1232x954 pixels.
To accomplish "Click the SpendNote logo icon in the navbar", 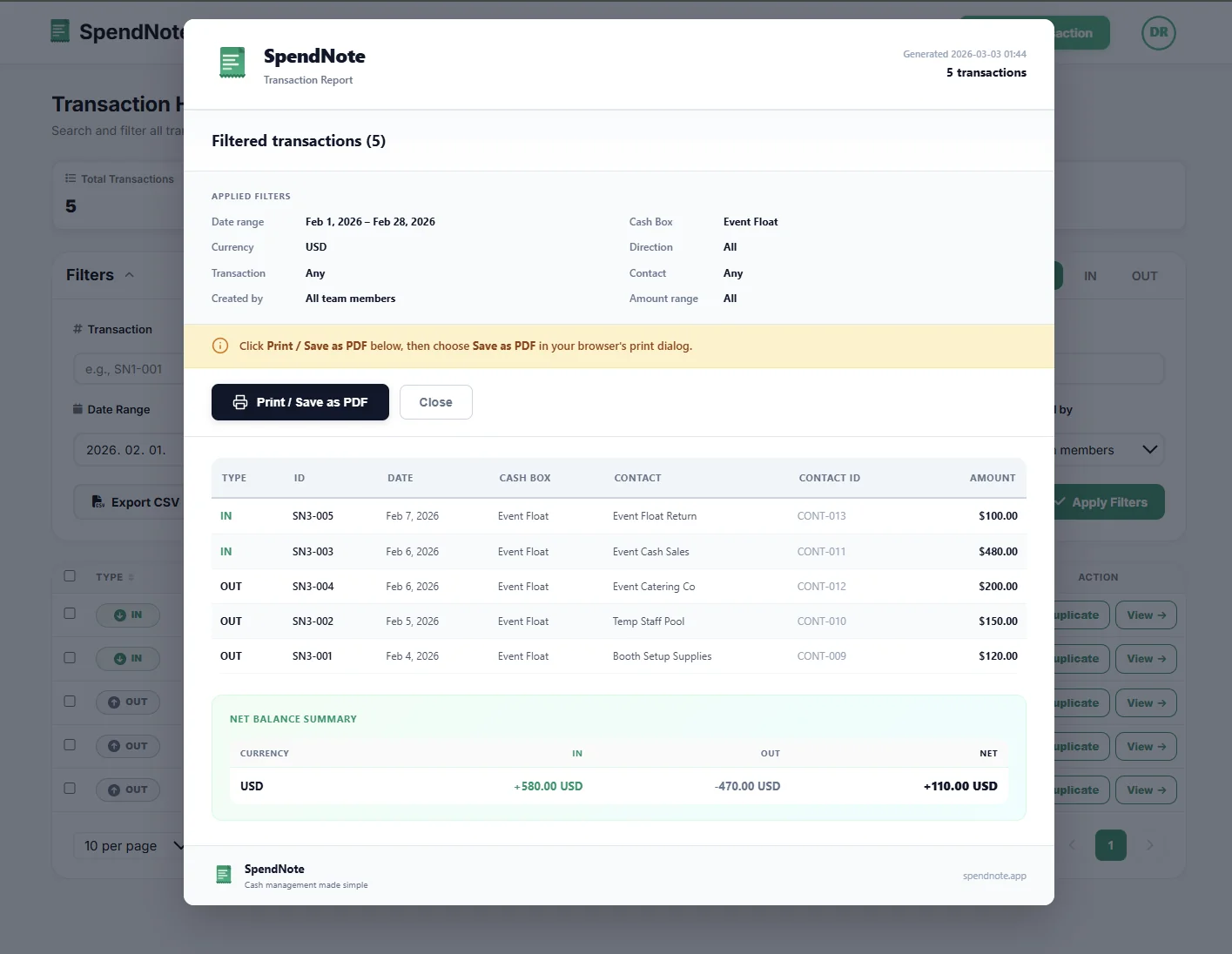I will (x=59, y=30).
